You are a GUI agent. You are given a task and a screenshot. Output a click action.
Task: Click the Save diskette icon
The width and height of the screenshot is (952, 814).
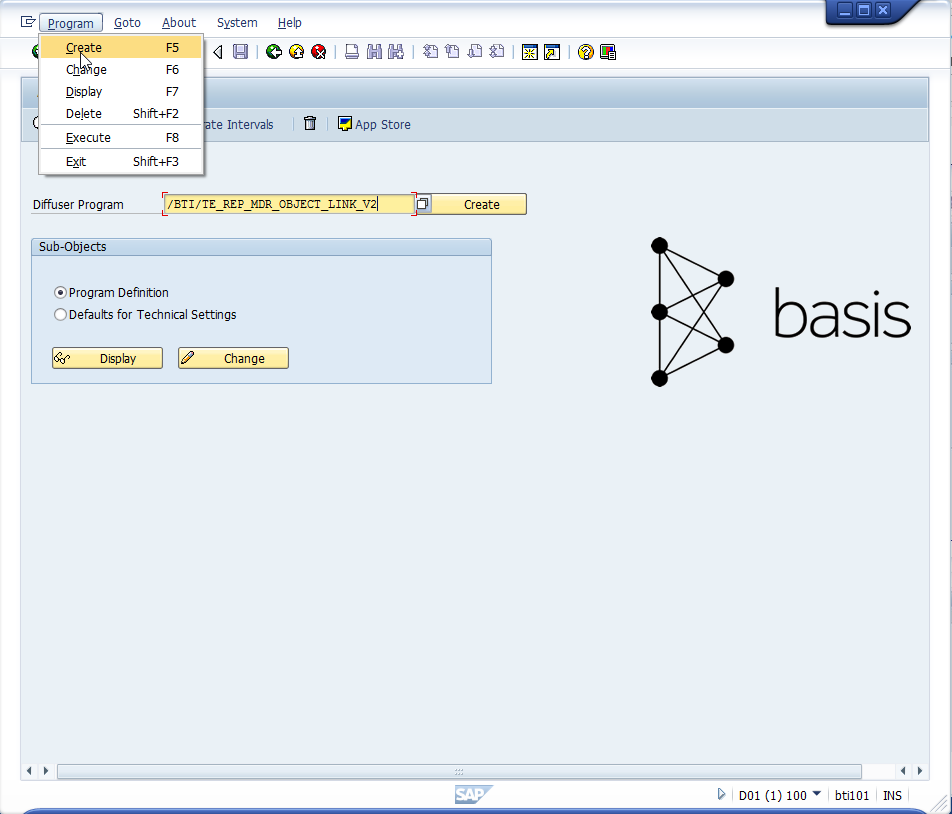pos(240,52)
